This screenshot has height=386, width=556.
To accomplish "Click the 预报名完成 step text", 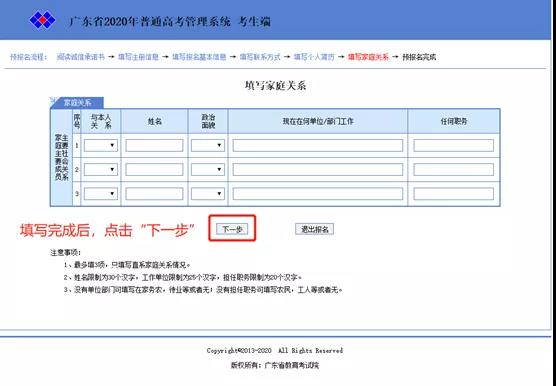I will tap(419, 57).
